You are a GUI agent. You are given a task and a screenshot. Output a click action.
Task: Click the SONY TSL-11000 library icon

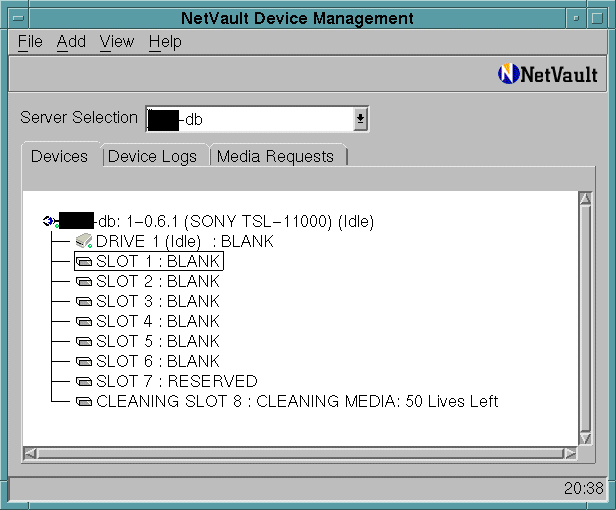tap(49, 221)
